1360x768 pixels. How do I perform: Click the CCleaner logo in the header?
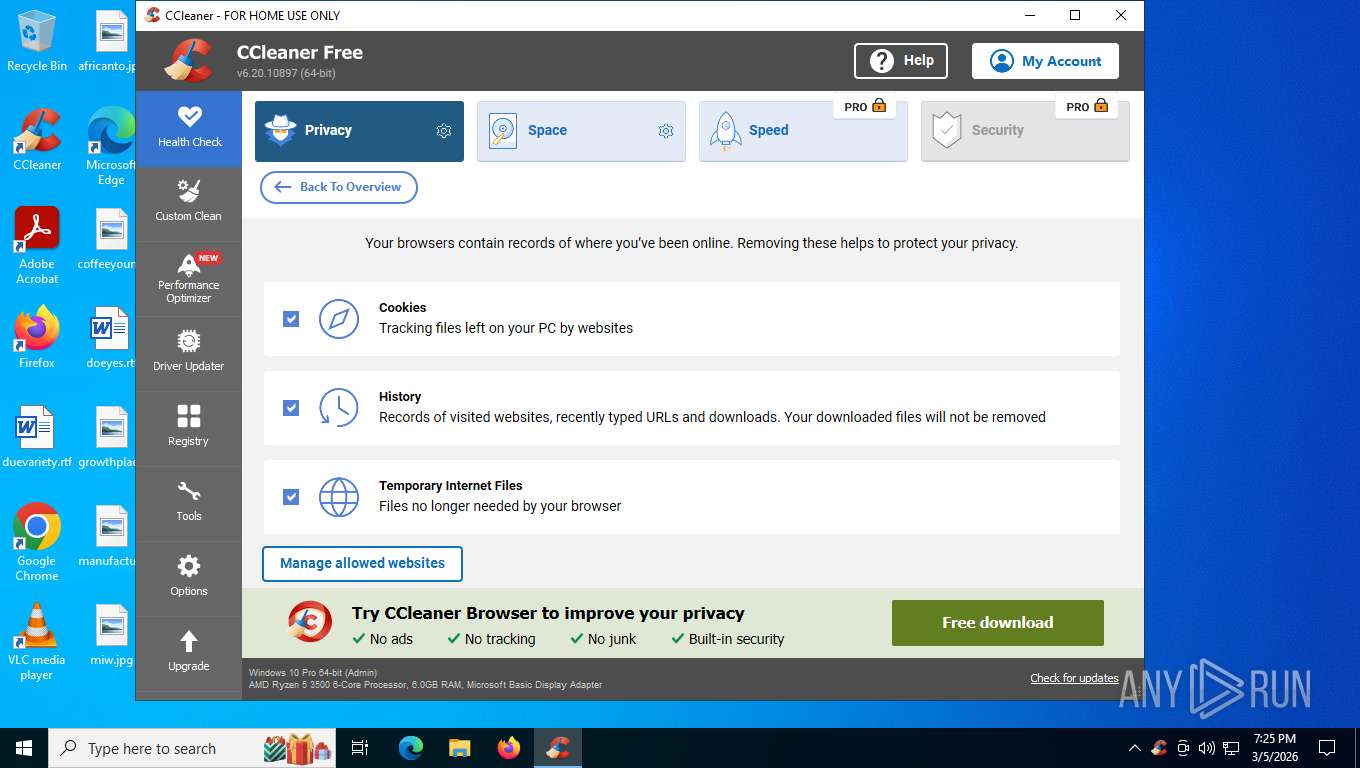189,60
